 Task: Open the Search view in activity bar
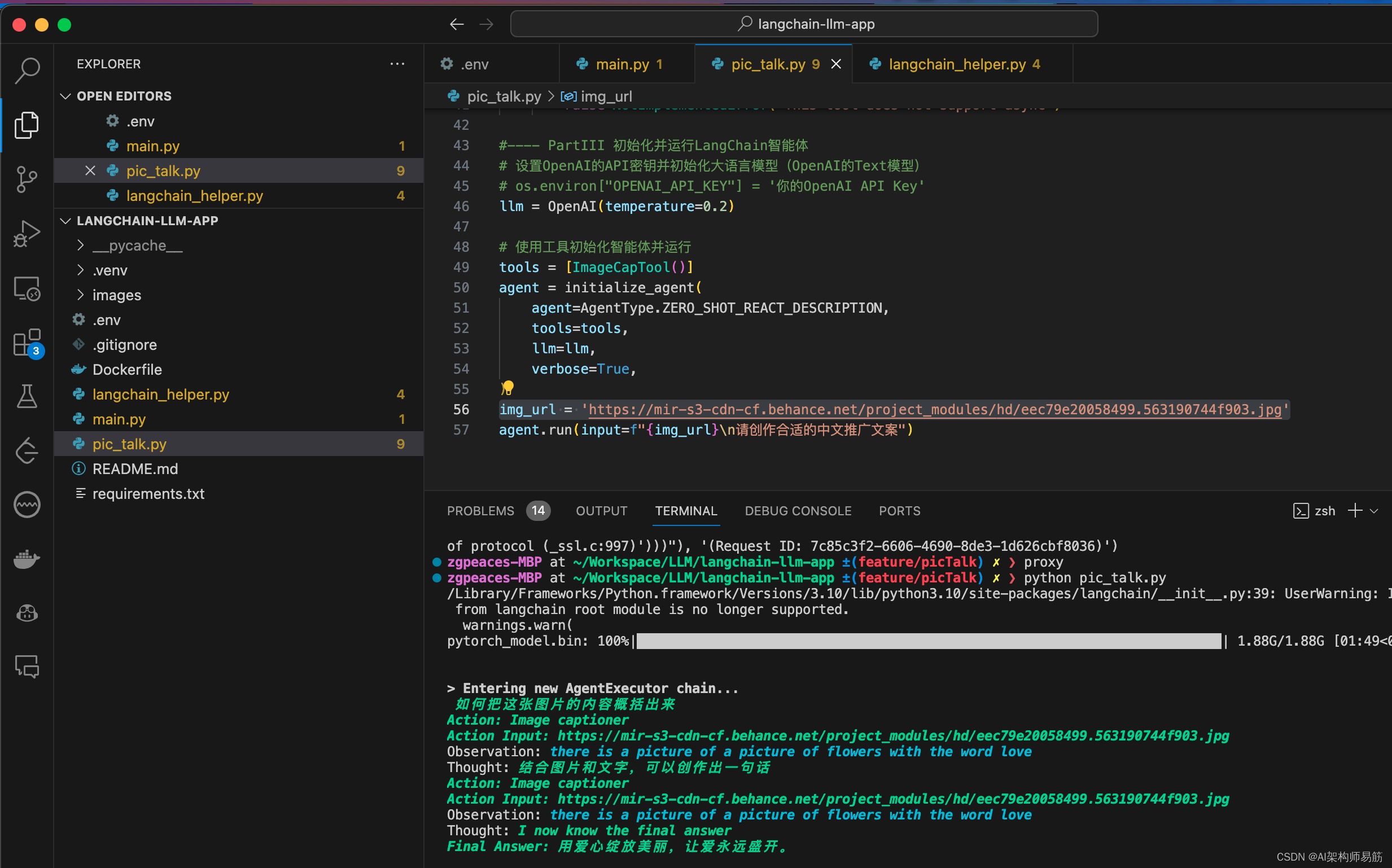click(x=27, y=71)
